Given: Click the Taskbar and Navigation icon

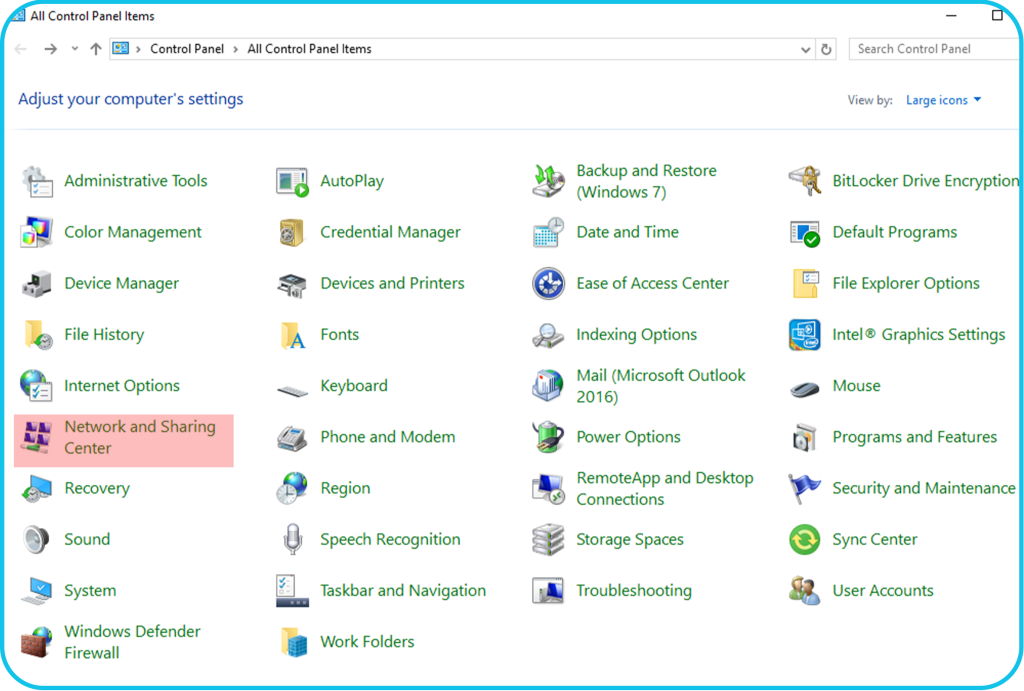Looking at the screenshot, I should coord(292,591).
